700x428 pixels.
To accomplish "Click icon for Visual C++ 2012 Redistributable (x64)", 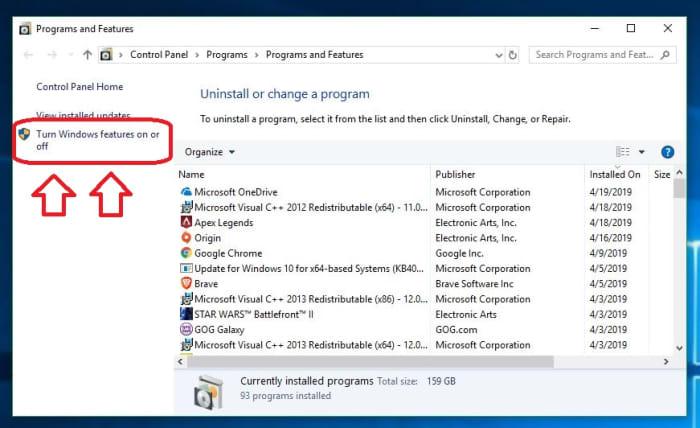I will click(186, 207).
